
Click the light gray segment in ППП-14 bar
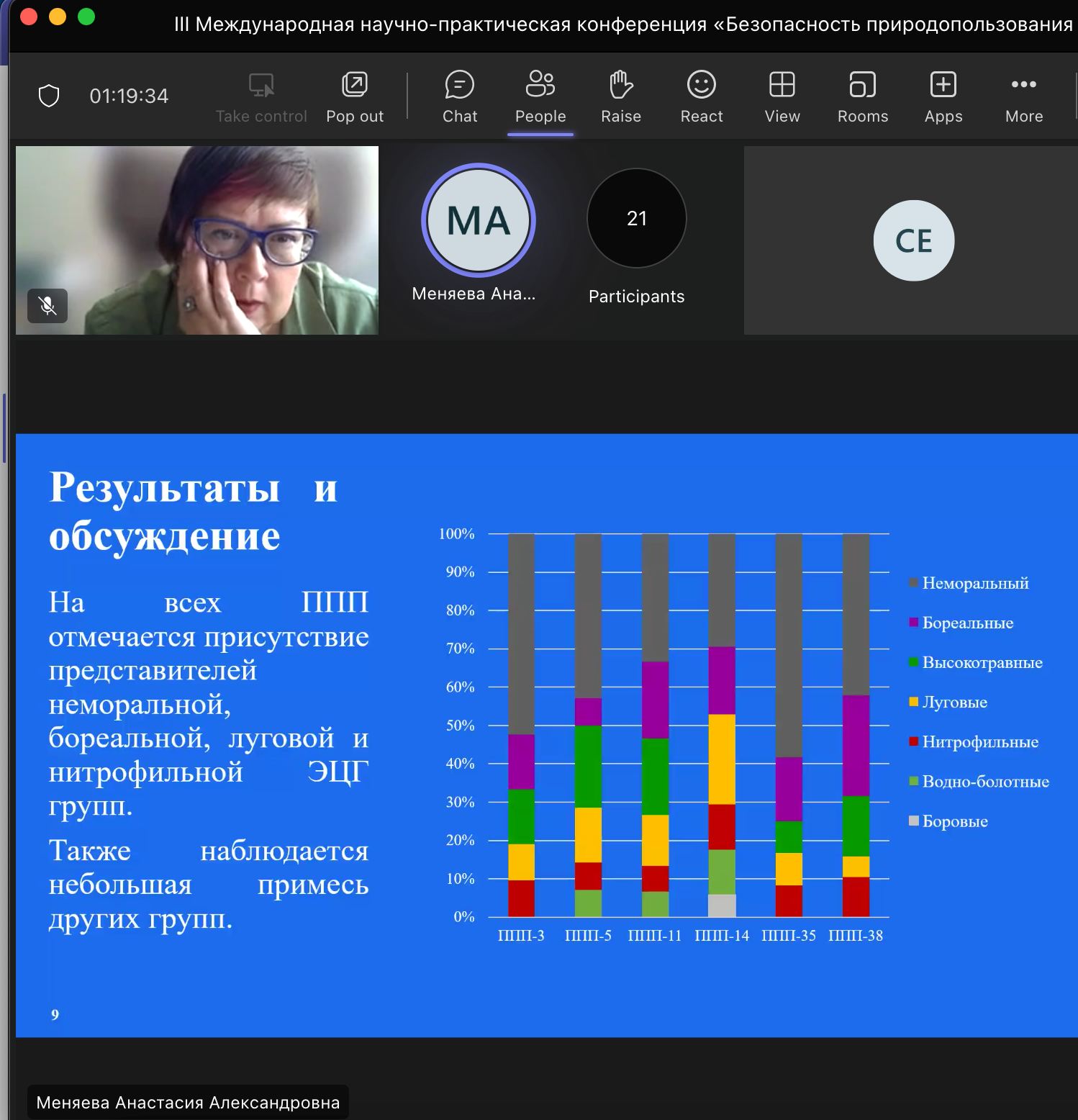(x=722, y=906)
